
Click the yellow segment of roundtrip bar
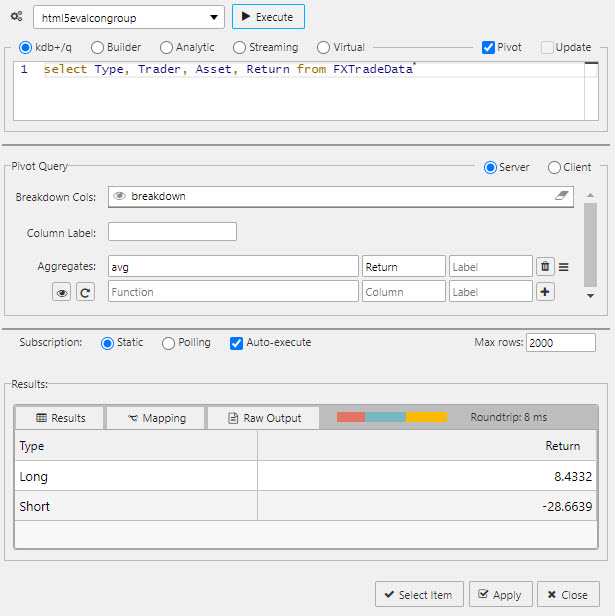point(427,417)
